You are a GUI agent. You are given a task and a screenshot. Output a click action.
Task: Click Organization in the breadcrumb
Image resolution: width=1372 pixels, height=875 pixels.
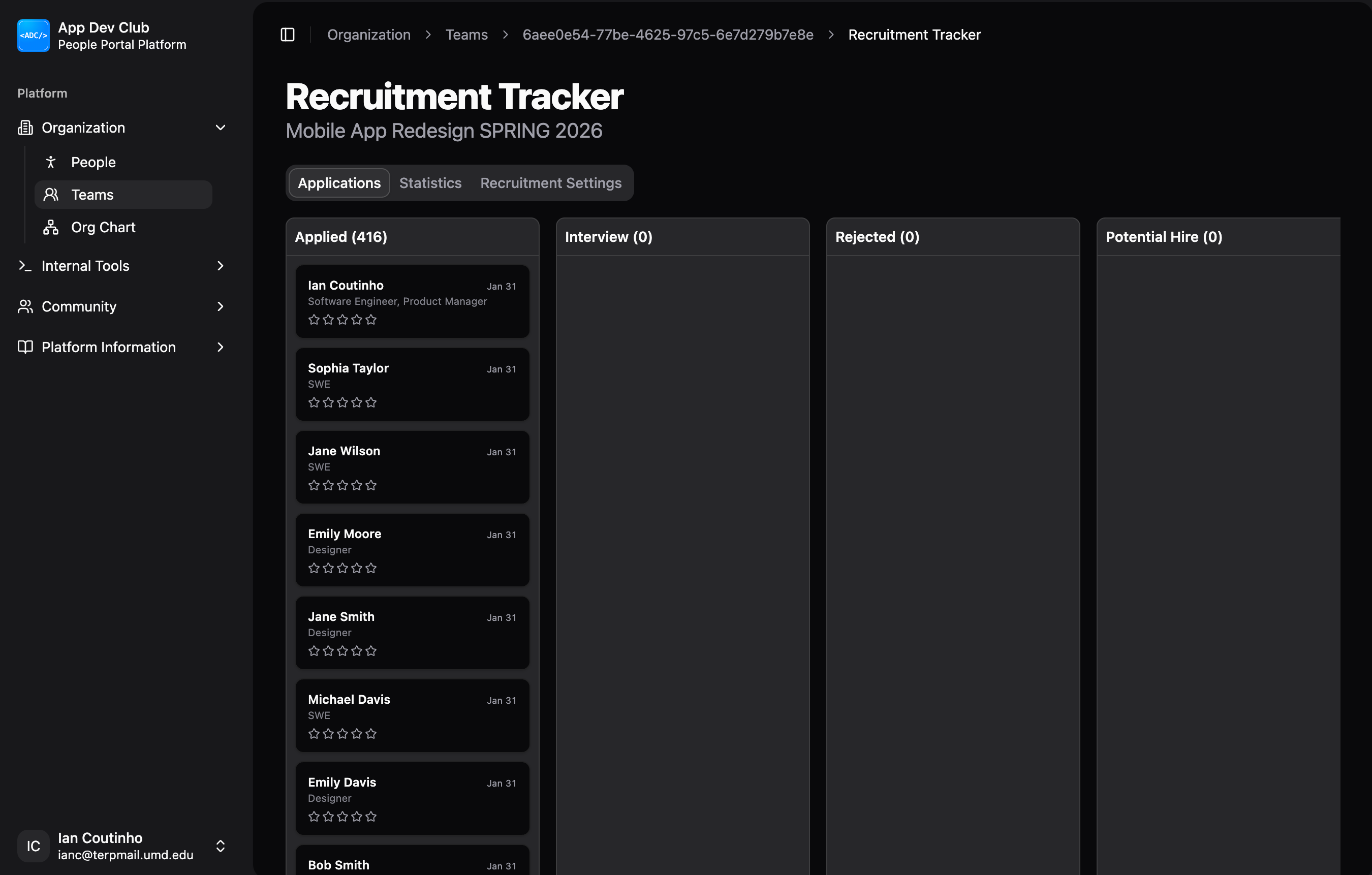point(368,35)
